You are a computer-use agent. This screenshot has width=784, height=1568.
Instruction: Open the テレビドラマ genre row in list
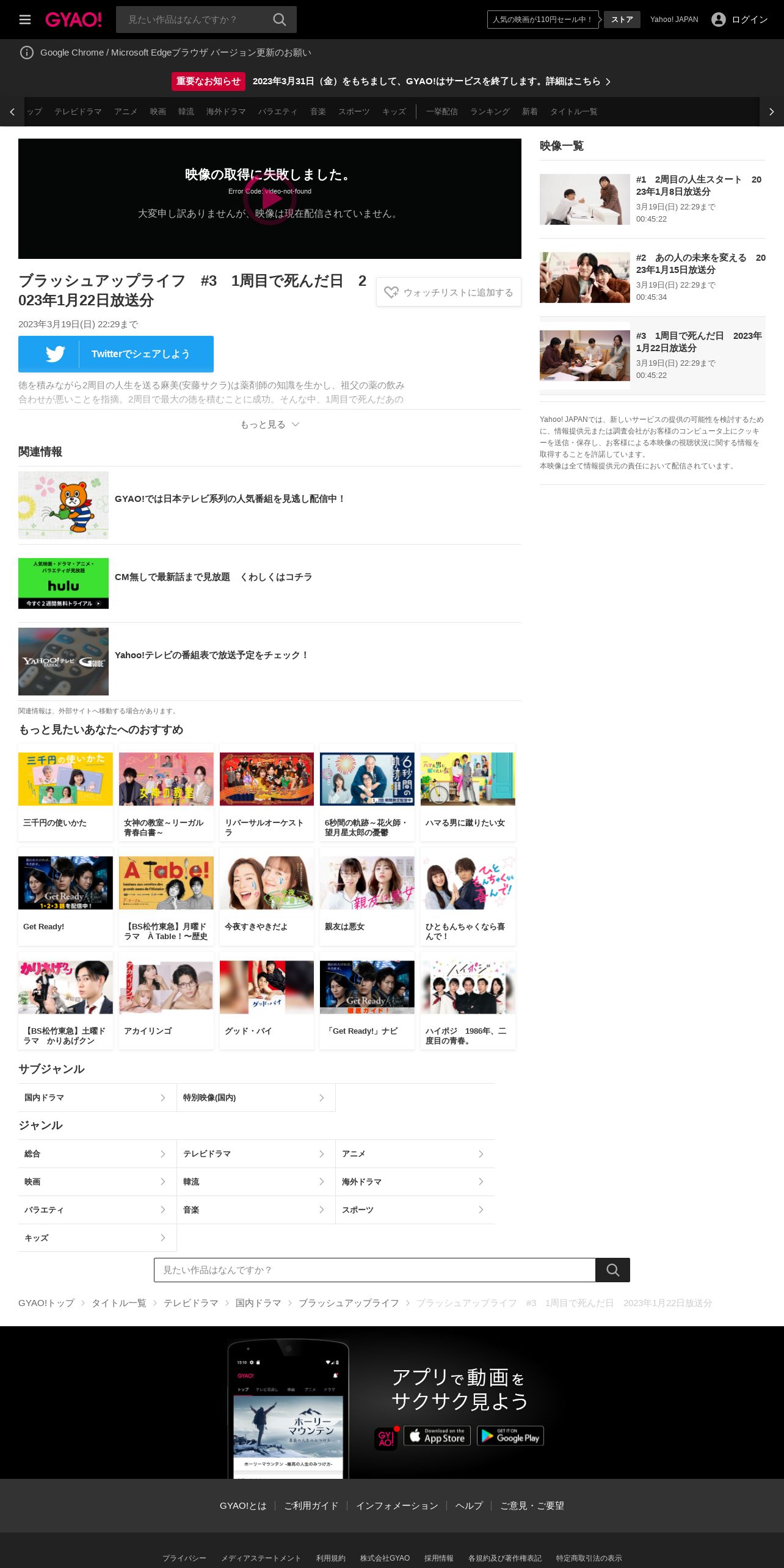tap(256, 1154)
